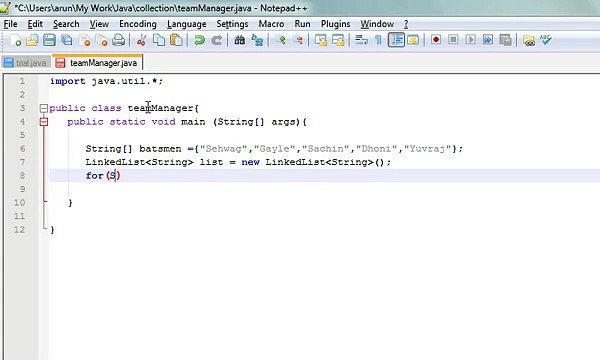Click the word "batsmen" on line 6
This screenshot has width=600, height=360.
click(160, 148)
